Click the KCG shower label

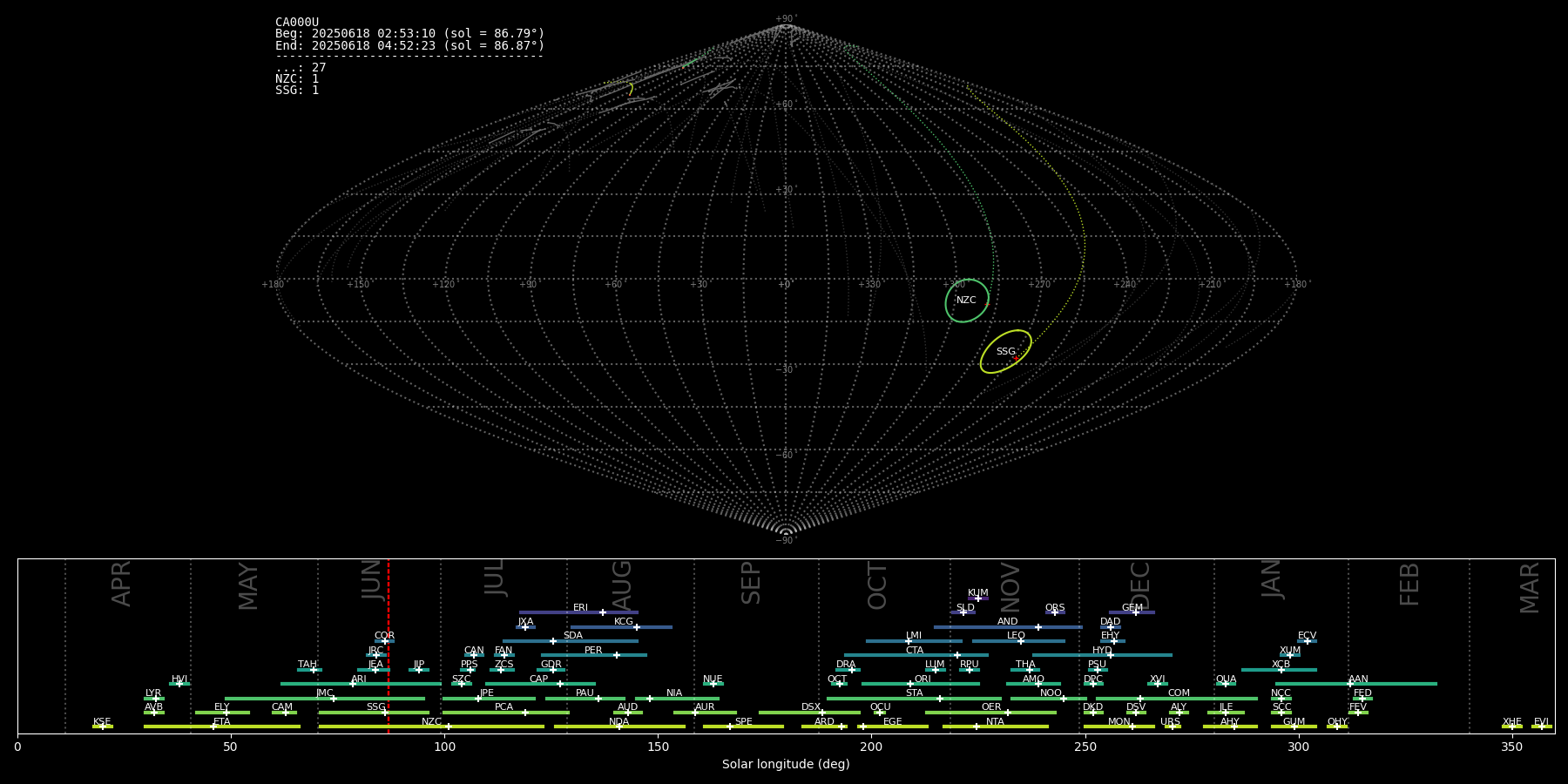624,622
